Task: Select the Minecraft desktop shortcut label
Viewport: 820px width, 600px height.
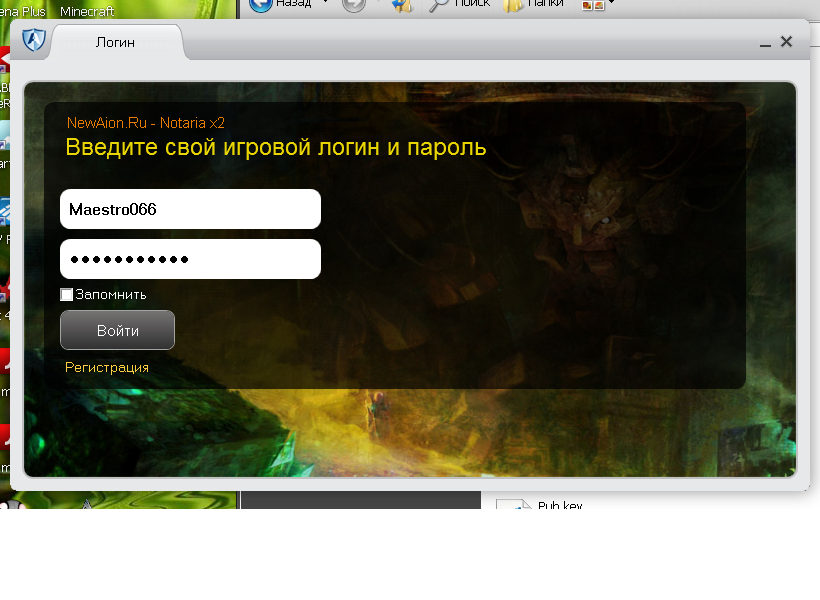Action: [87, 11]
